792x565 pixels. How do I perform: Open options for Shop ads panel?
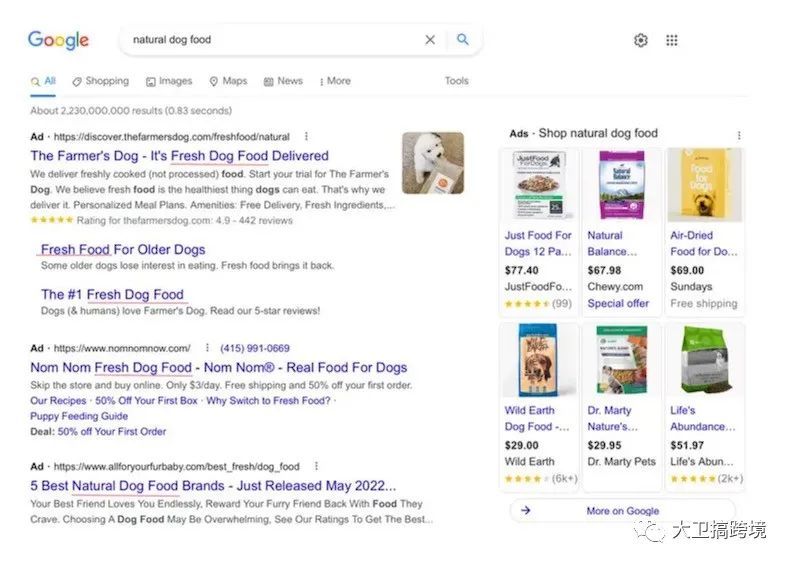(739, 135)
